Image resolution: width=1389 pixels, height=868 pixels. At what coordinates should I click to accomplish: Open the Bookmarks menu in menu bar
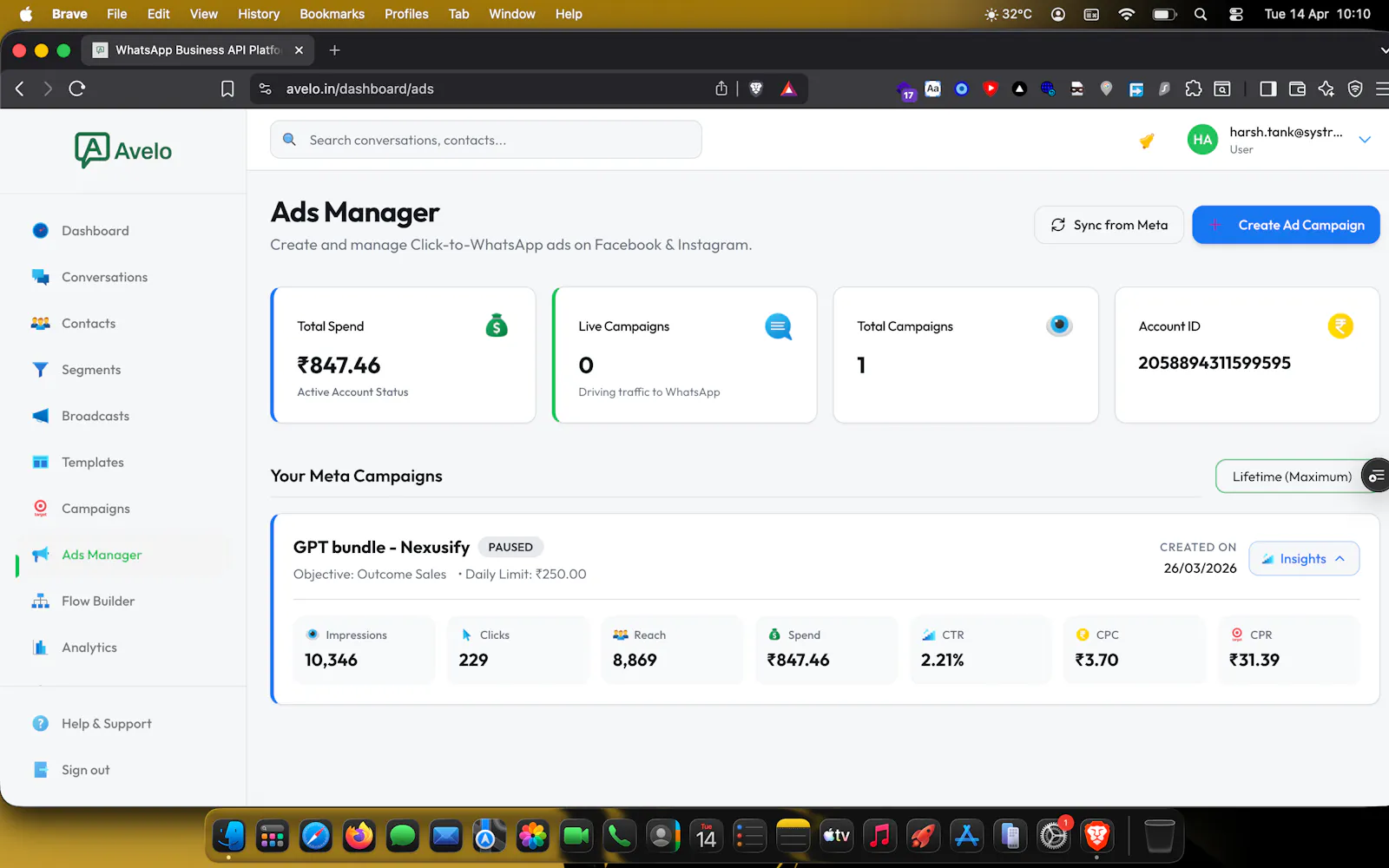pos(332,14)
